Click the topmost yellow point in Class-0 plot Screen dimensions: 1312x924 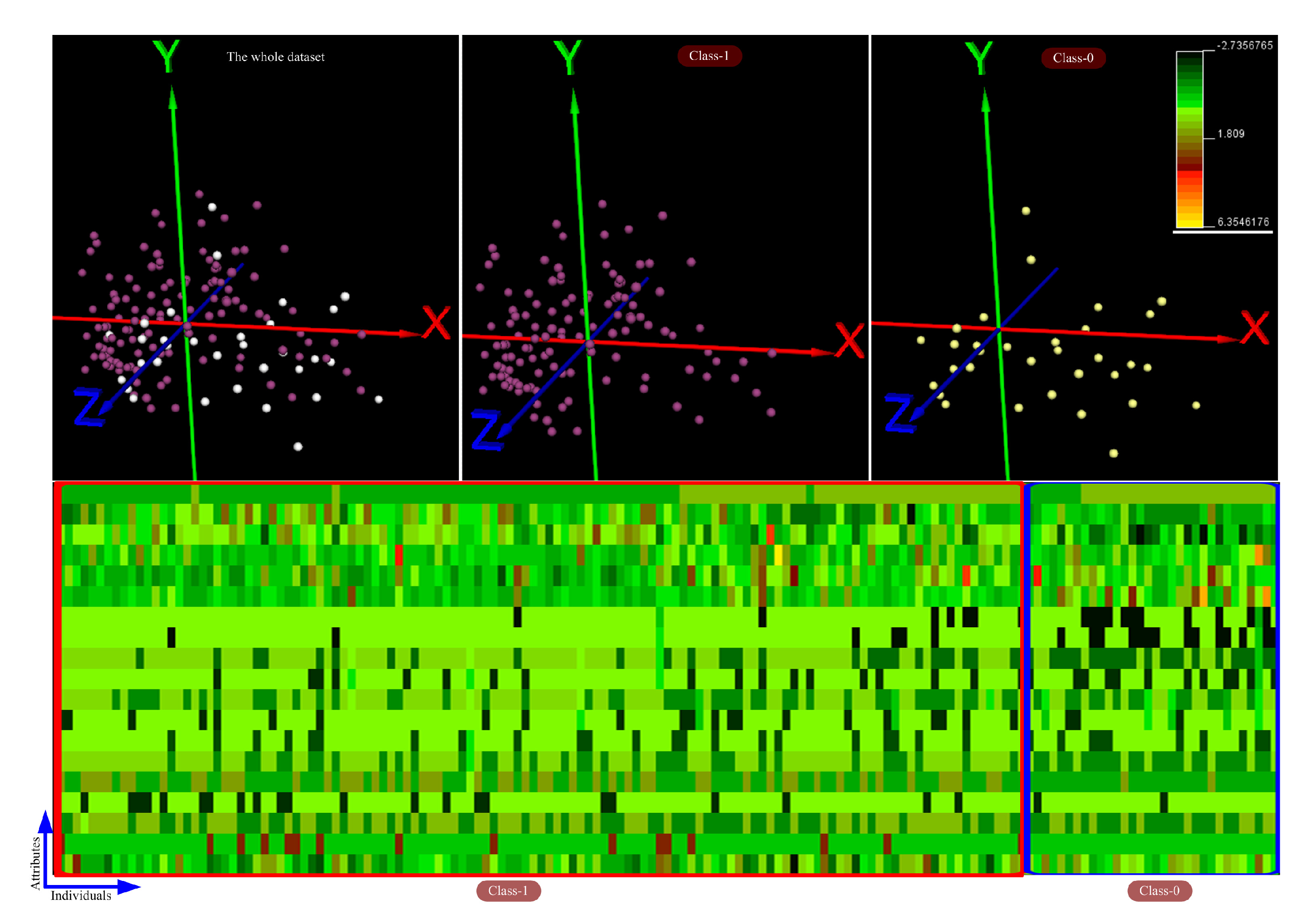[1026, 211]
